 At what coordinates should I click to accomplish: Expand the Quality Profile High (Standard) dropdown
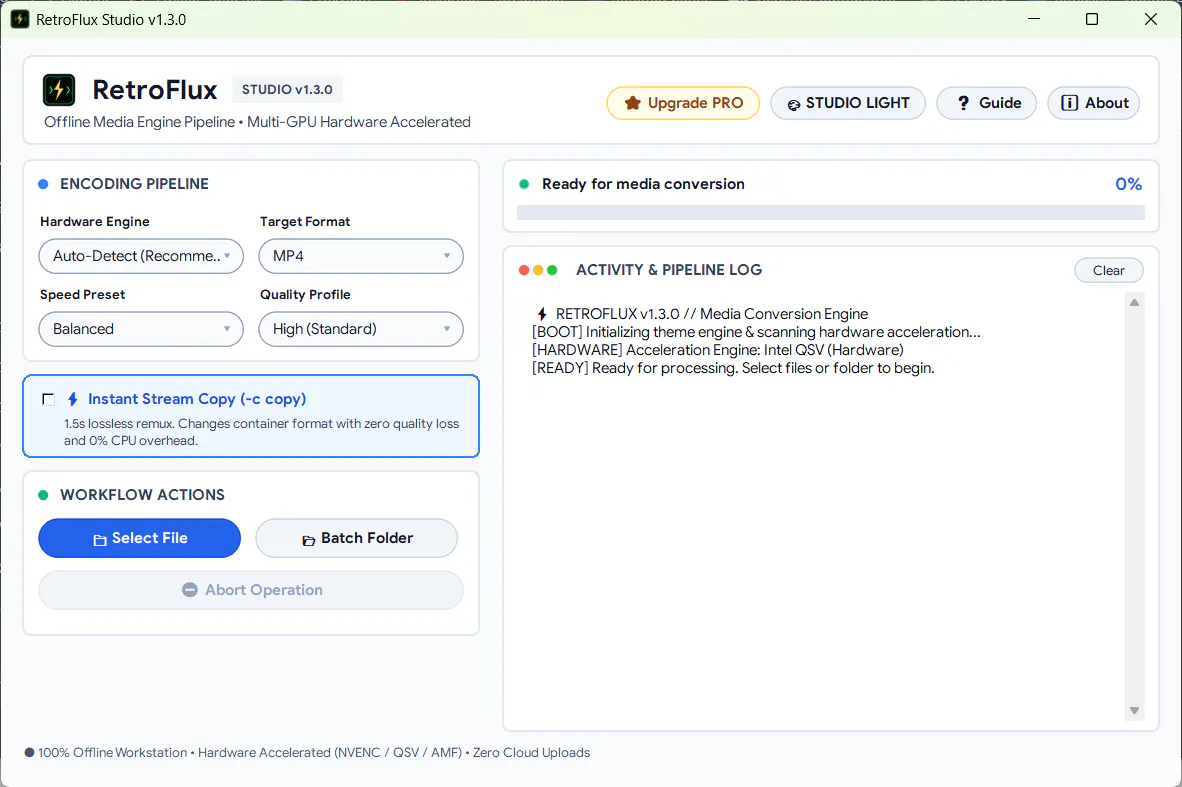pyautogui.click(x=361, y=329)
